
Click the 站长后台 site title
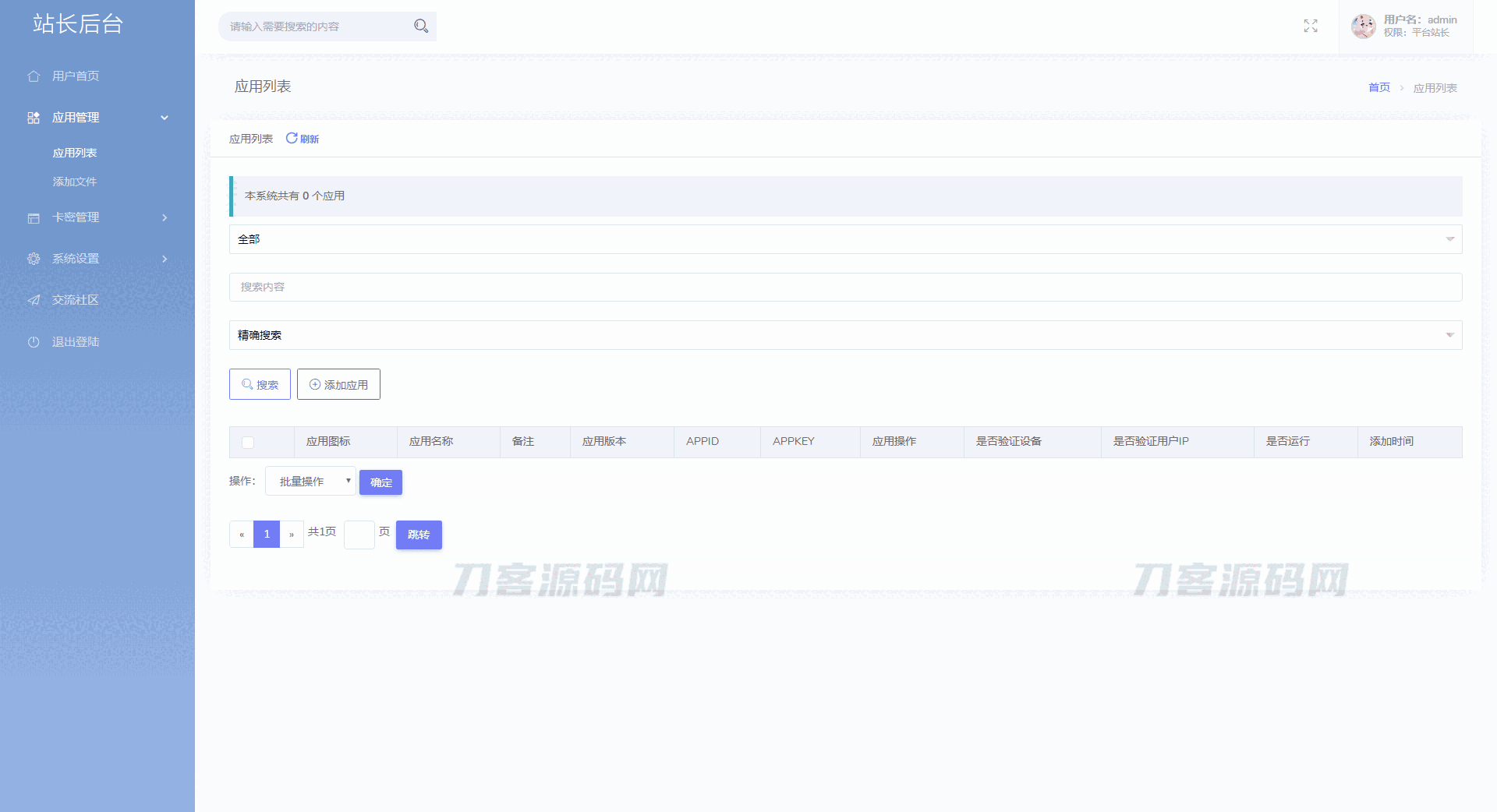(78, 23)
